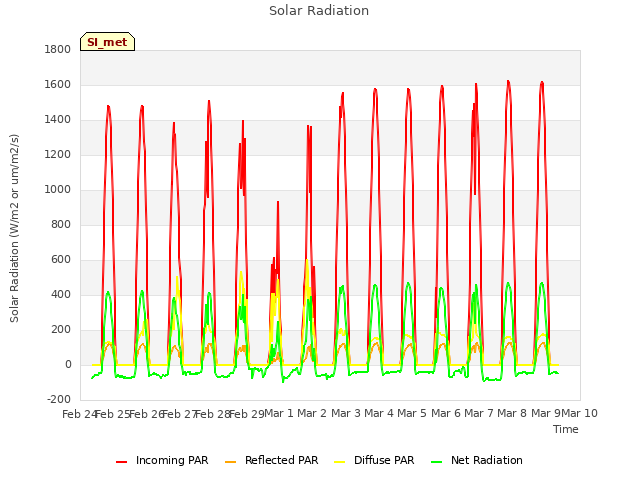This screenshot has width=640, height=480.
Task: Click the Mar 7 x-axis tick label
Action: point(479,413)
